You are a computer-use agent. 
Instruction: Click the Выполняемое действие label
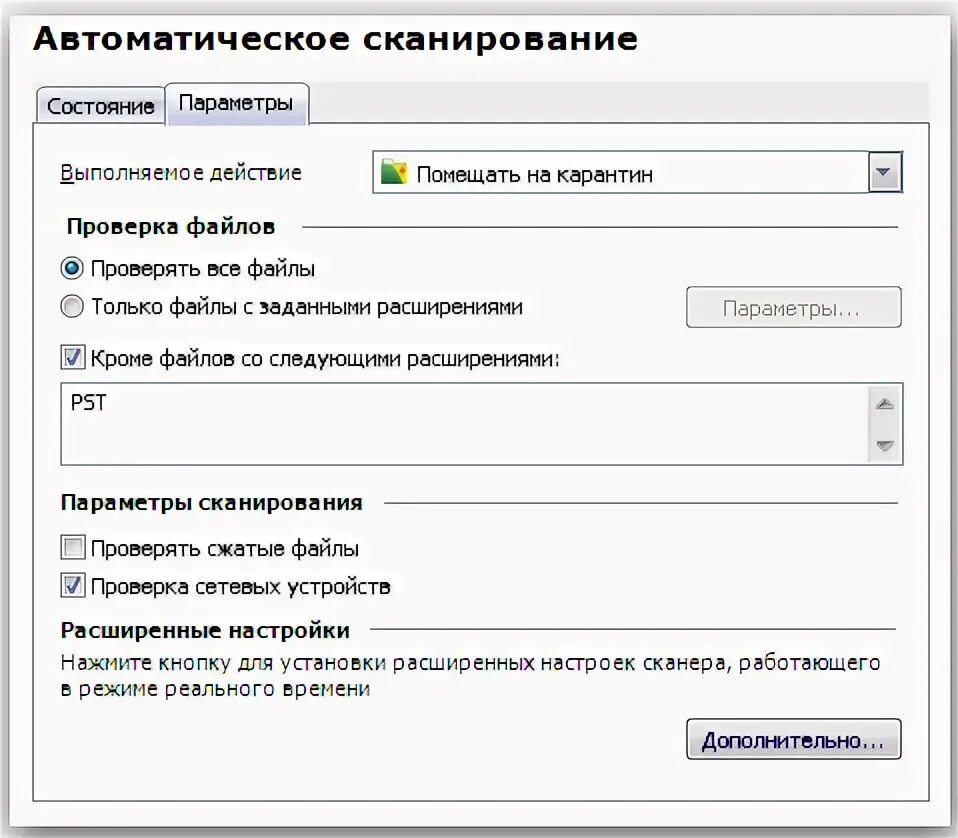click(181, 173)
